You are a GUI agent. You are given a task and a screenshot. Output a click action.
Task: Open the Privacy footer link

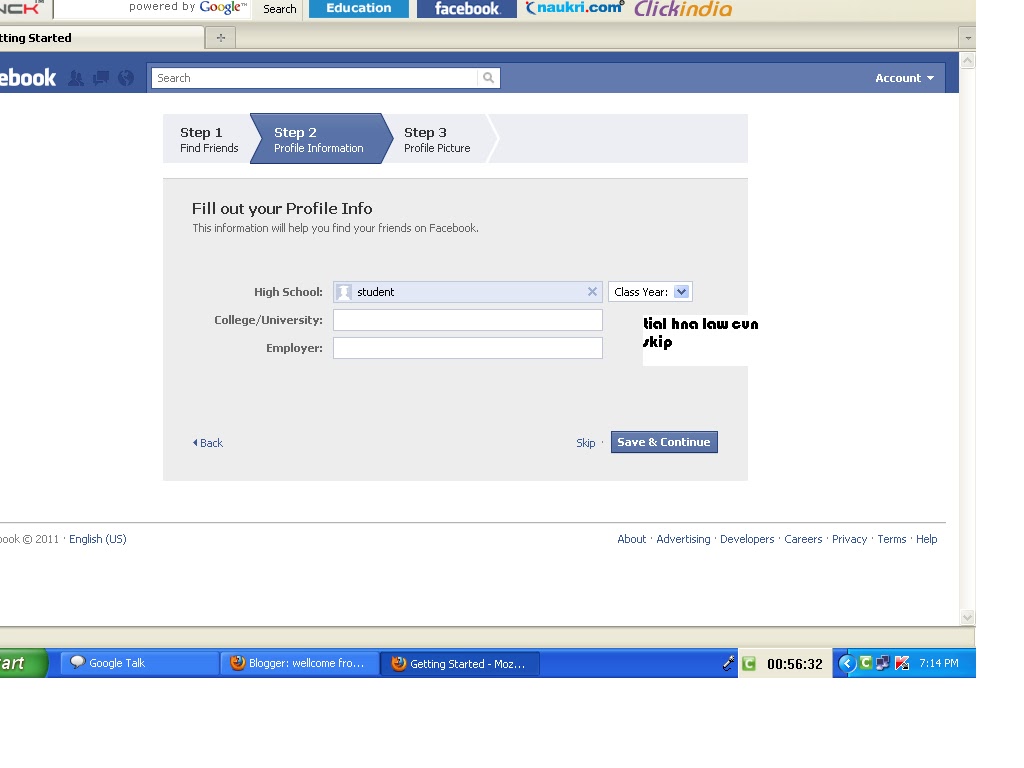pos(850,539)
